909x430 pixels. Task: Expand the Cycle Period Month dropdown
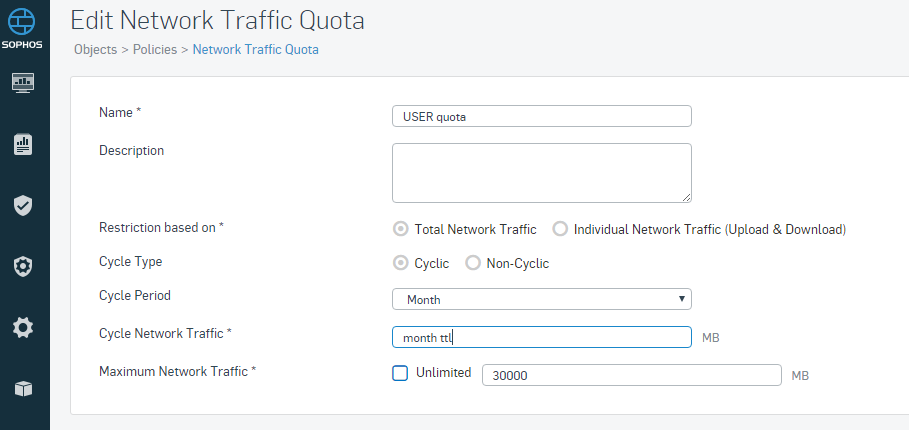[x=541, y=299]
